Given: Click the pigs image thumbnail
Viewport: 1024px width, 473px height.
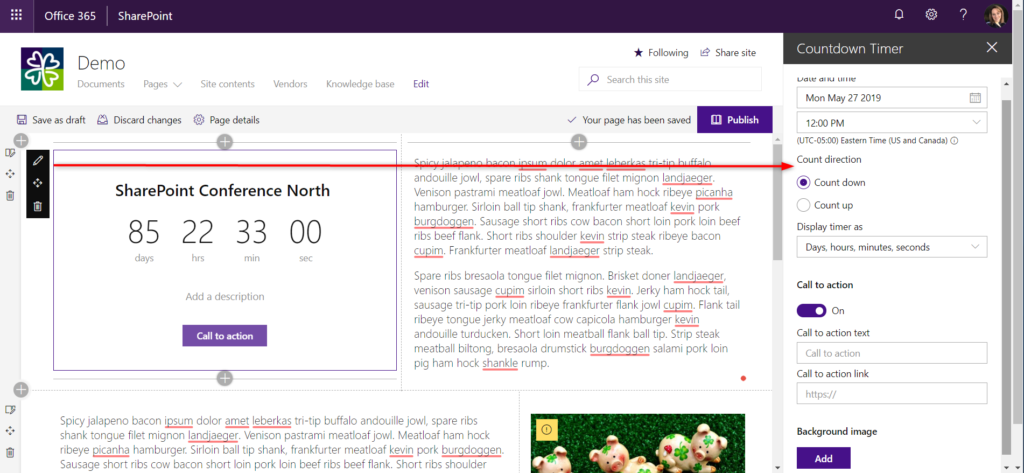Looking at the screenshot, I should [637, 443].
